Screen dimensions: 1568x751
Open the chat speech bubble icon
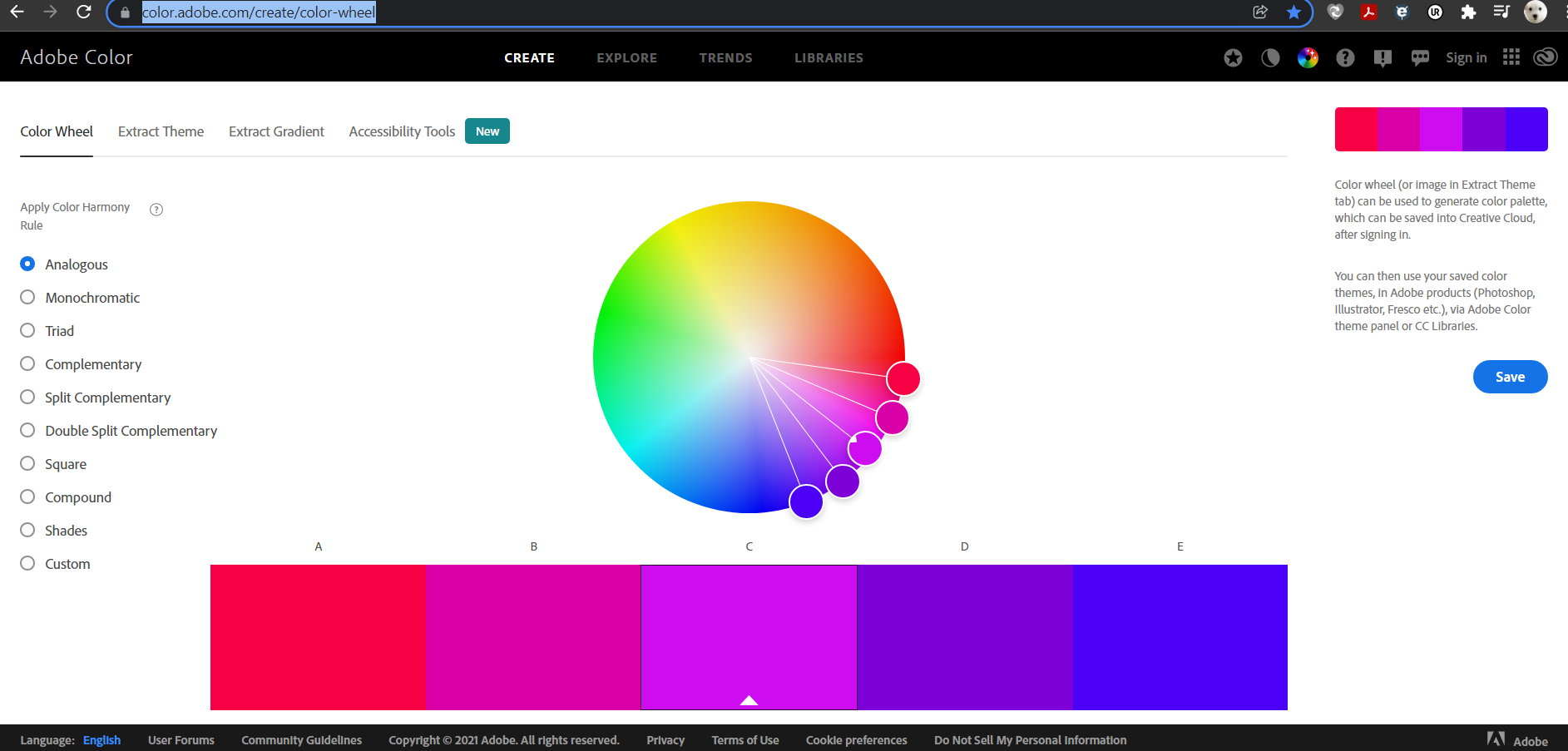coord(1420,57)
